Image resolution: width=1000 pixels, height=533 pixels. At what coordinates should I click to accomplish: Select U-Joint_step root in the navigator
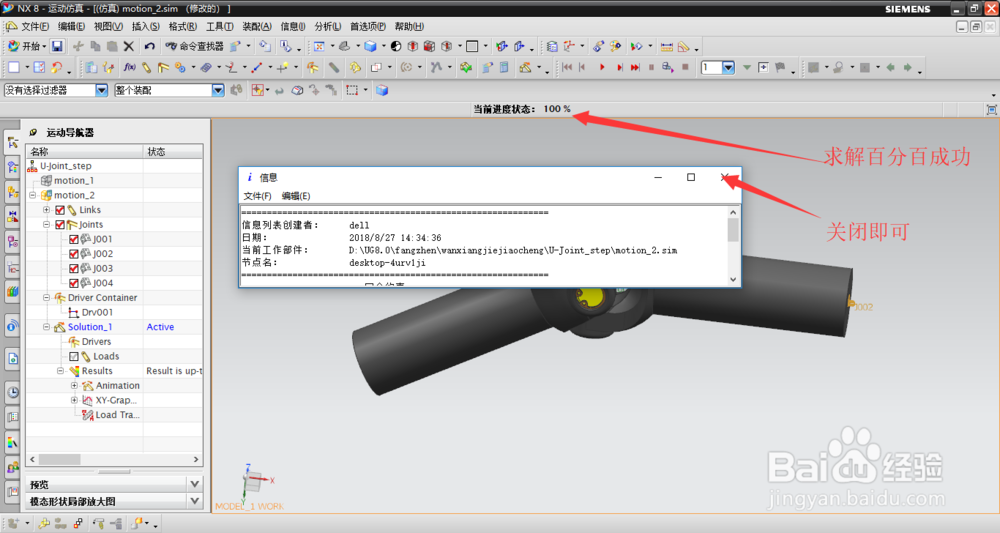pos(66,166)
